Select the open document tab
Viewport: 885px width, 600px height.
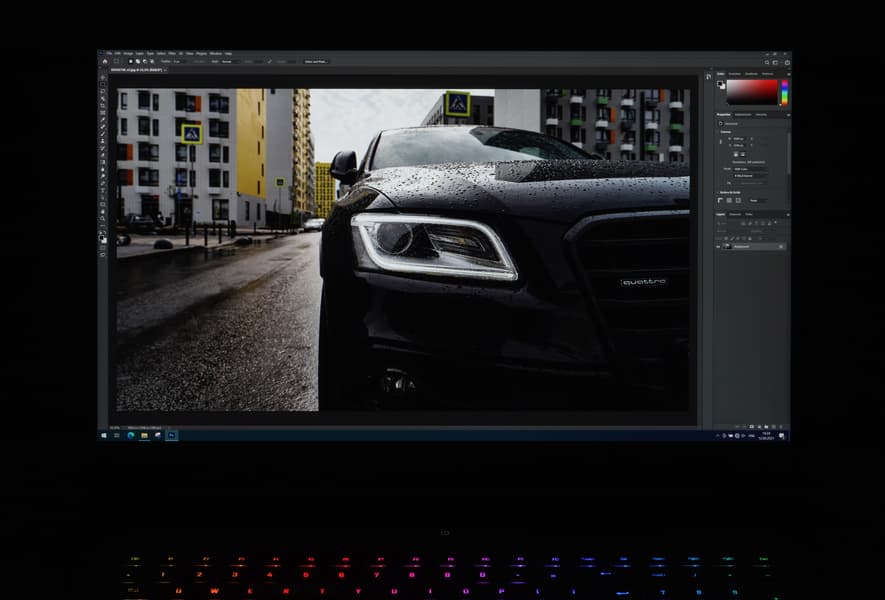coord(137,70)
